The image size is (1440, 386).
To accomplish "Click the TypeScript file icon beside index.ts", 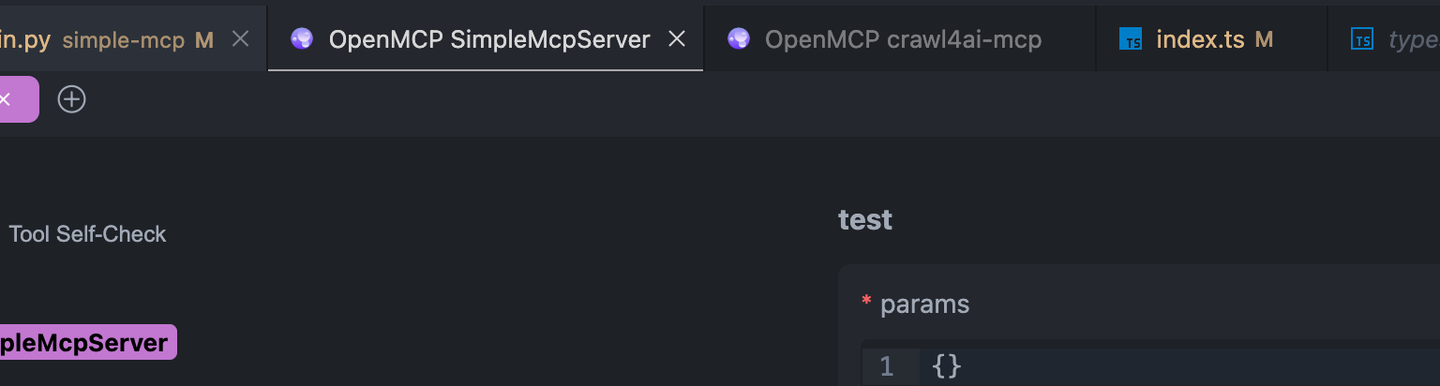I will point(1131,40).
